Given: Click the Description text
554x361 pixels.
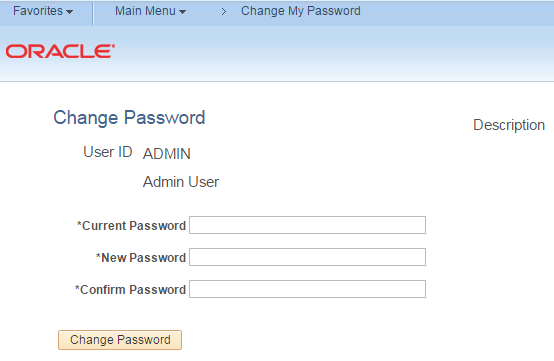Looking at the screenshot, I should pyautogui.click(x=509, y=125).
